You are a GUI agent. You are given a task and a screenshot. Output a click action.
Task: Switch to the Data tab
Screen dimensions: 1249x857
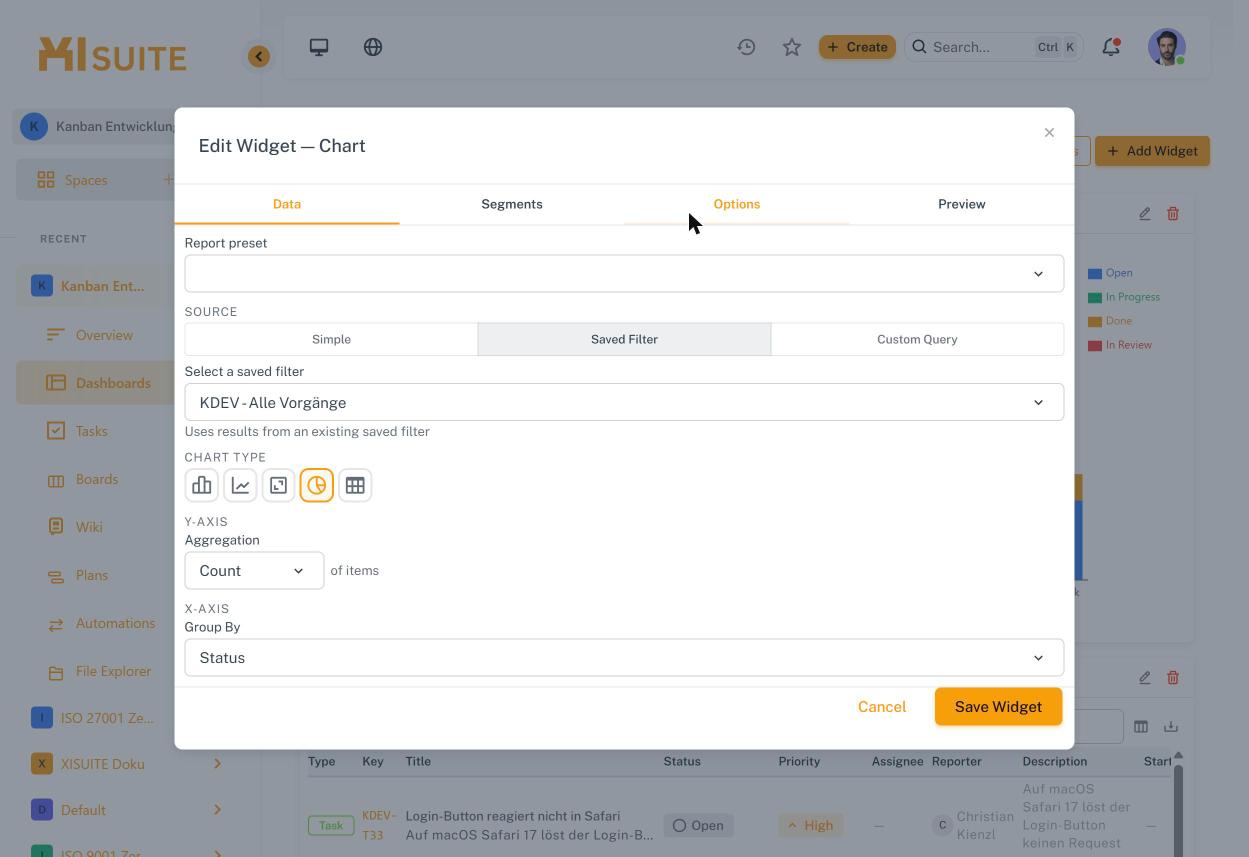(287, 204)
